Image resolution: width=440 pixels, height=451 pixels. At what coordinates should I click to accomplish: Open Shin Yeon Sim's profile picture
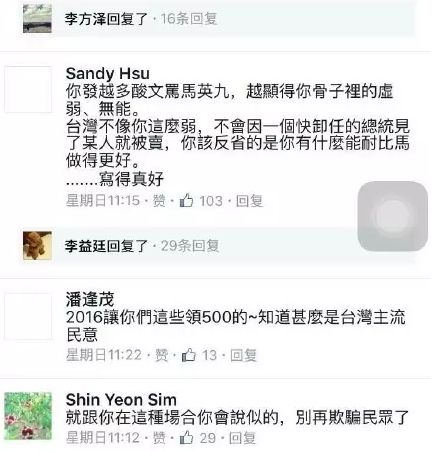(28, 416)
